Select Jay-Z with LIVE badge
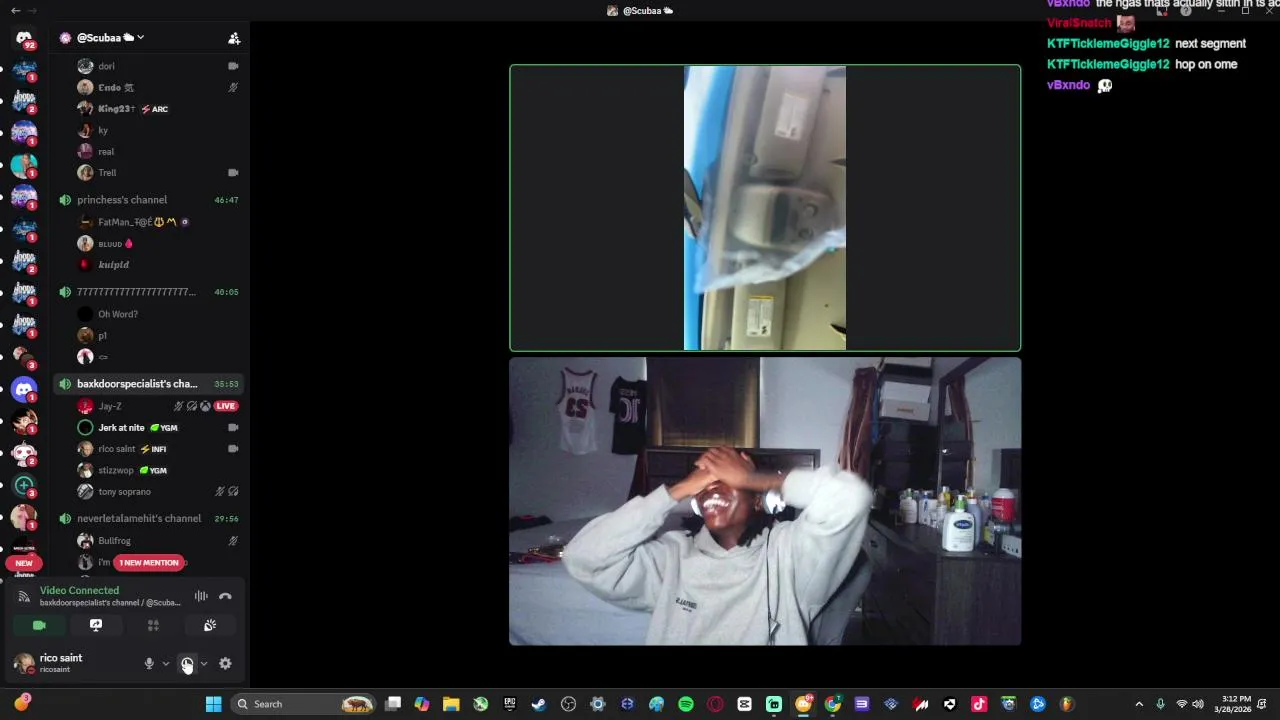The height and width of the screenshot is (720, 1280). (x=160, y=406)
